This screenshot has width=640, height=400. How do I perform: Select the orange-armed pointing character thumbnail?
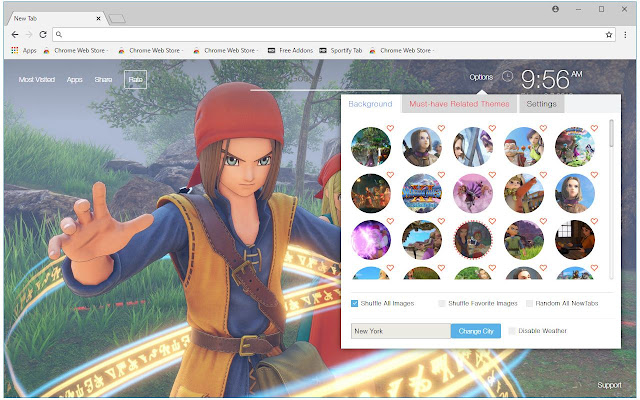pyautogui.click(x=524, y=193)
